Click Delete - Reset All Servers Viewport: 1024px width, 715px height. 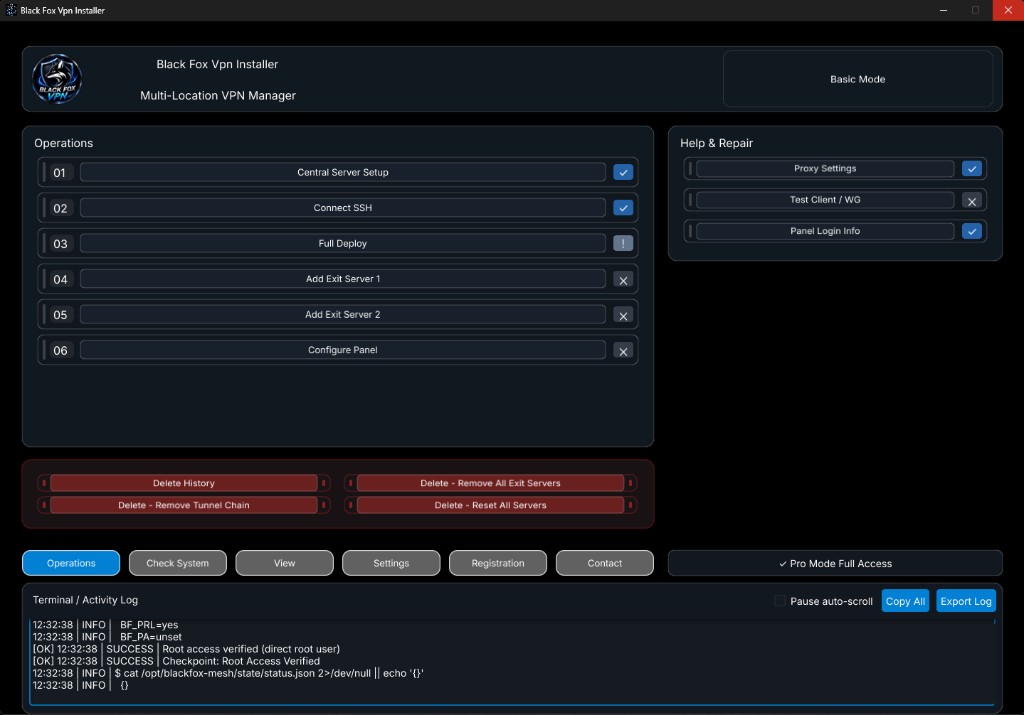[x=490, y=505]
